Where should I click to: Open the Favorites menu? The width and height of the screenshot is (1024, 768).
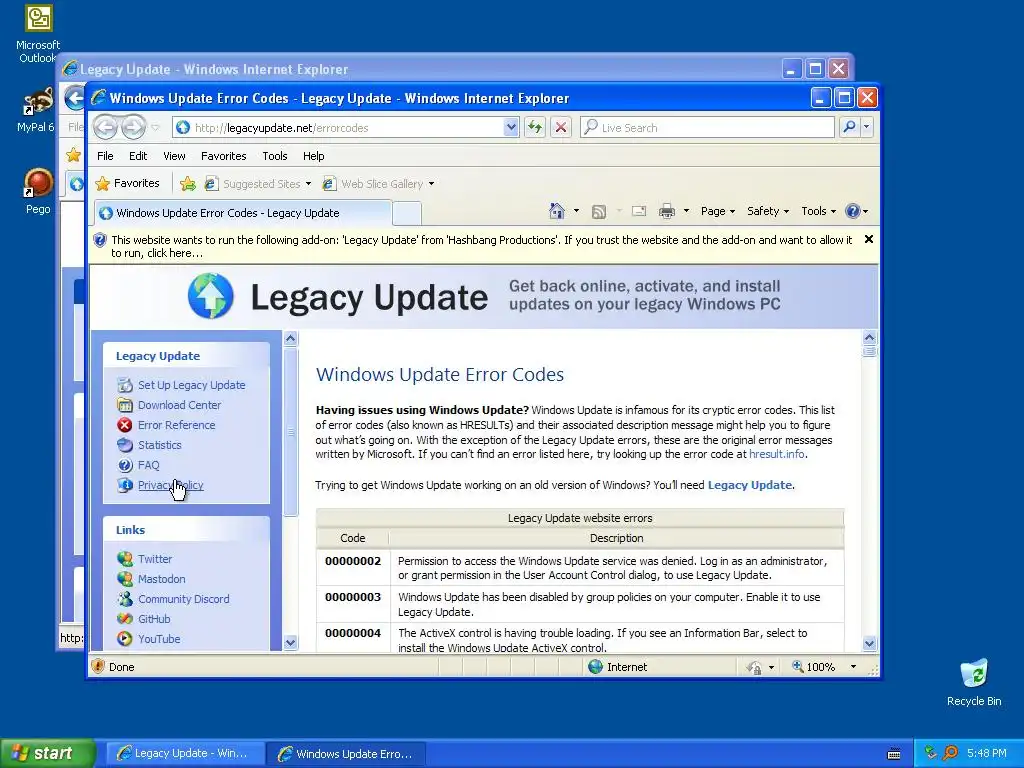pyautogui.click(x=223, y=156)
